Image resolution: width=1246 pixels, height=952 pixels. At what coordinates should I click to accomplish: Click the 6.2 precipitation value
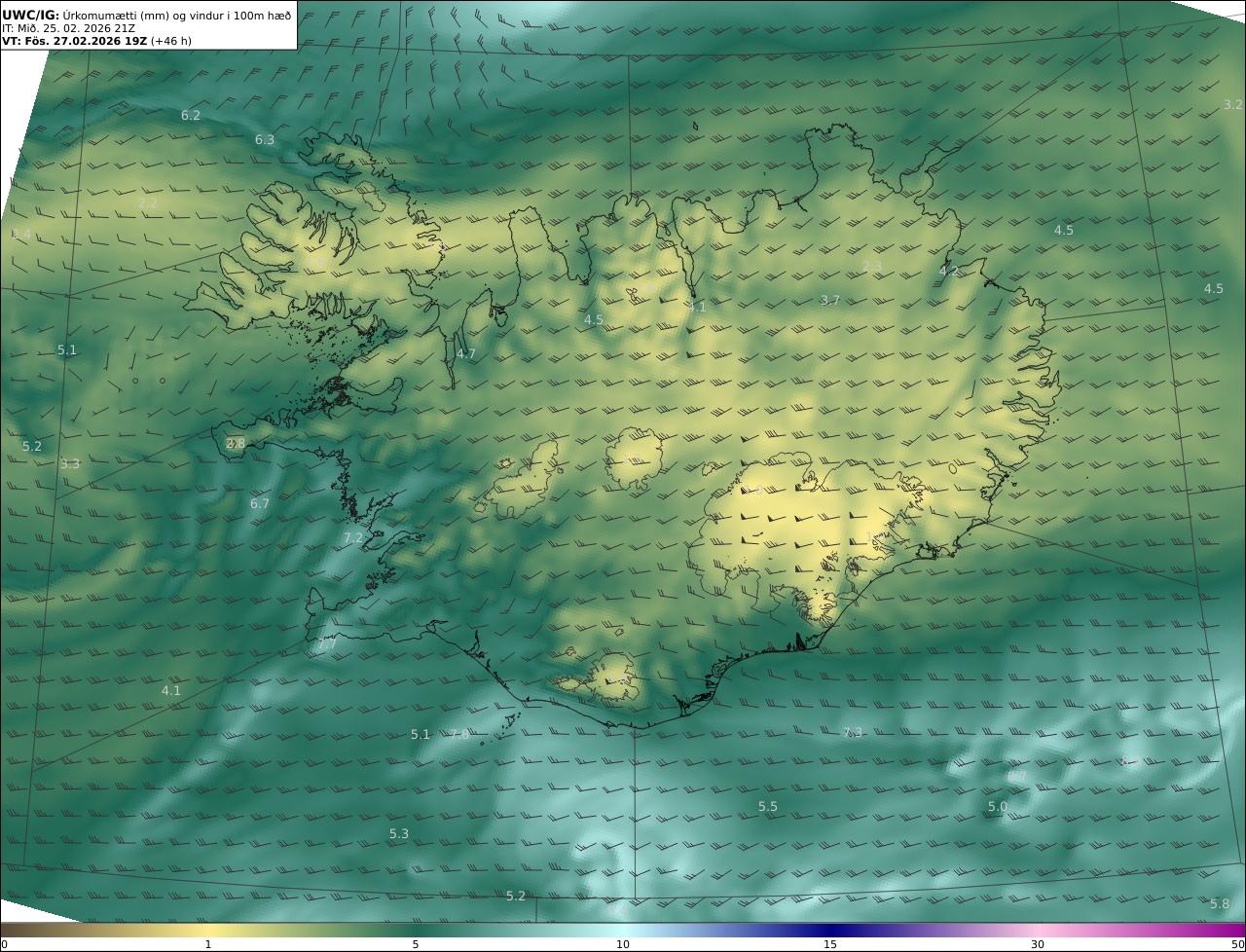(x=191, y=116)
